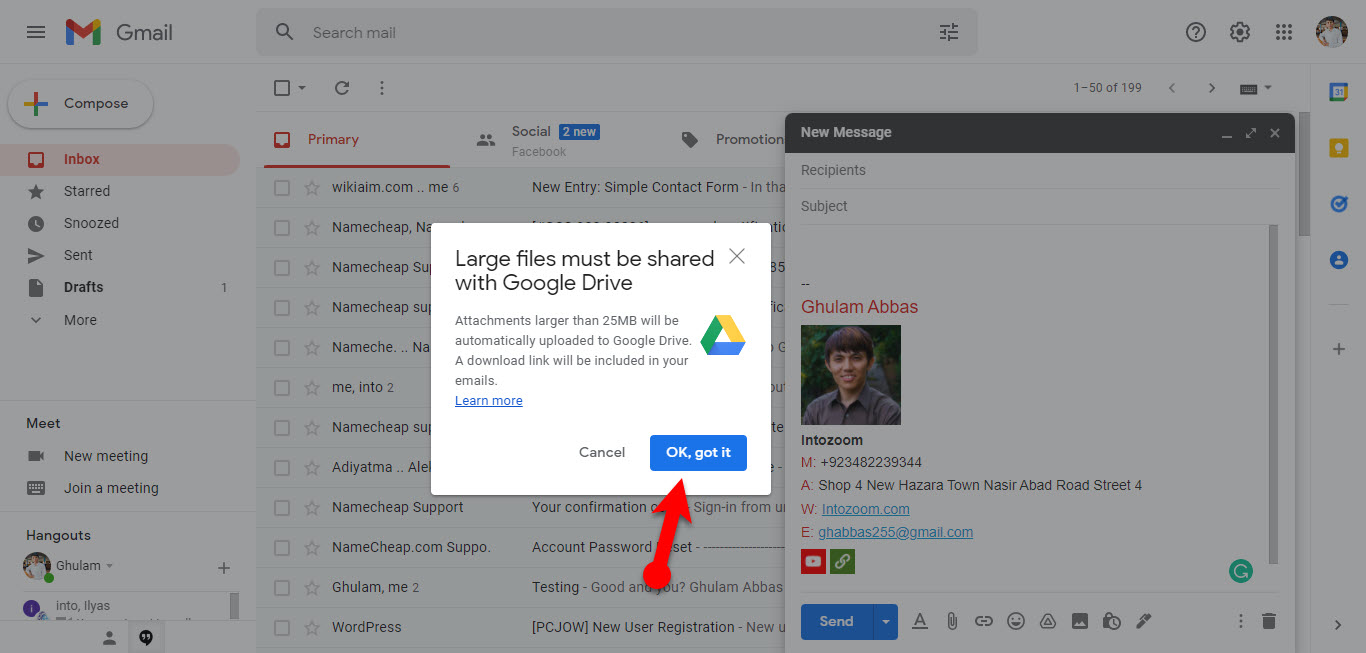Insert an emoji in the new message
1366x653 pixels.
pyautogui.click(x=1016, y=621)
